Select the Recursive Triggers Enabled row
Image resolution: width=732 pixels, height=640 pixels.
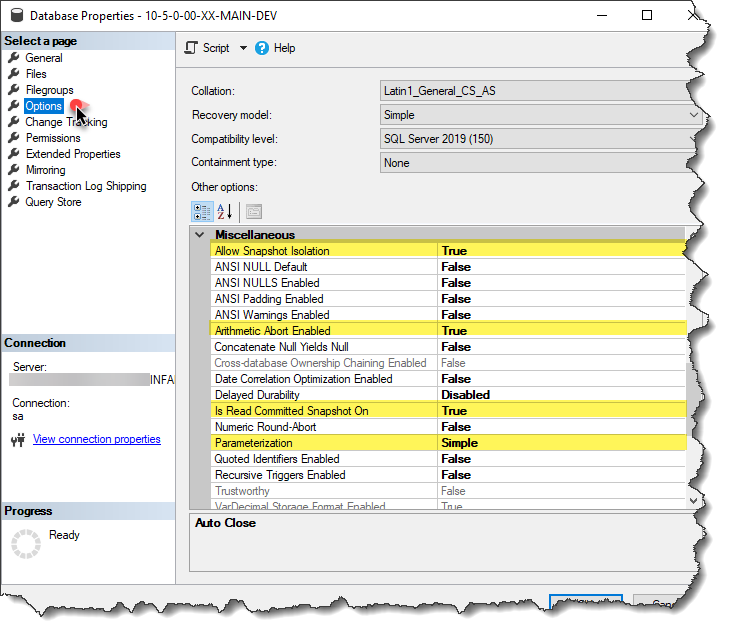448,475
